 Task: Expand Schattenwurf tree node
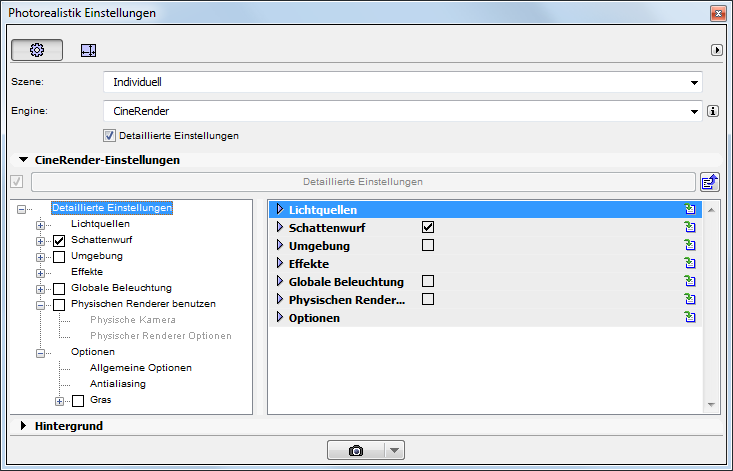40,241
